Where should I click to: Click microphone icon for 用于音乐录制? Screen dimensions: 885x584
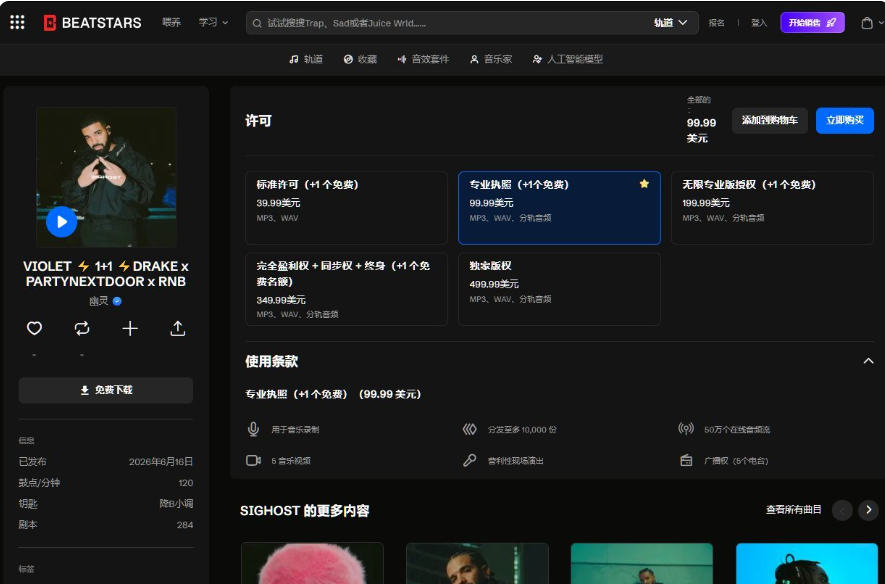pos(253,429)
